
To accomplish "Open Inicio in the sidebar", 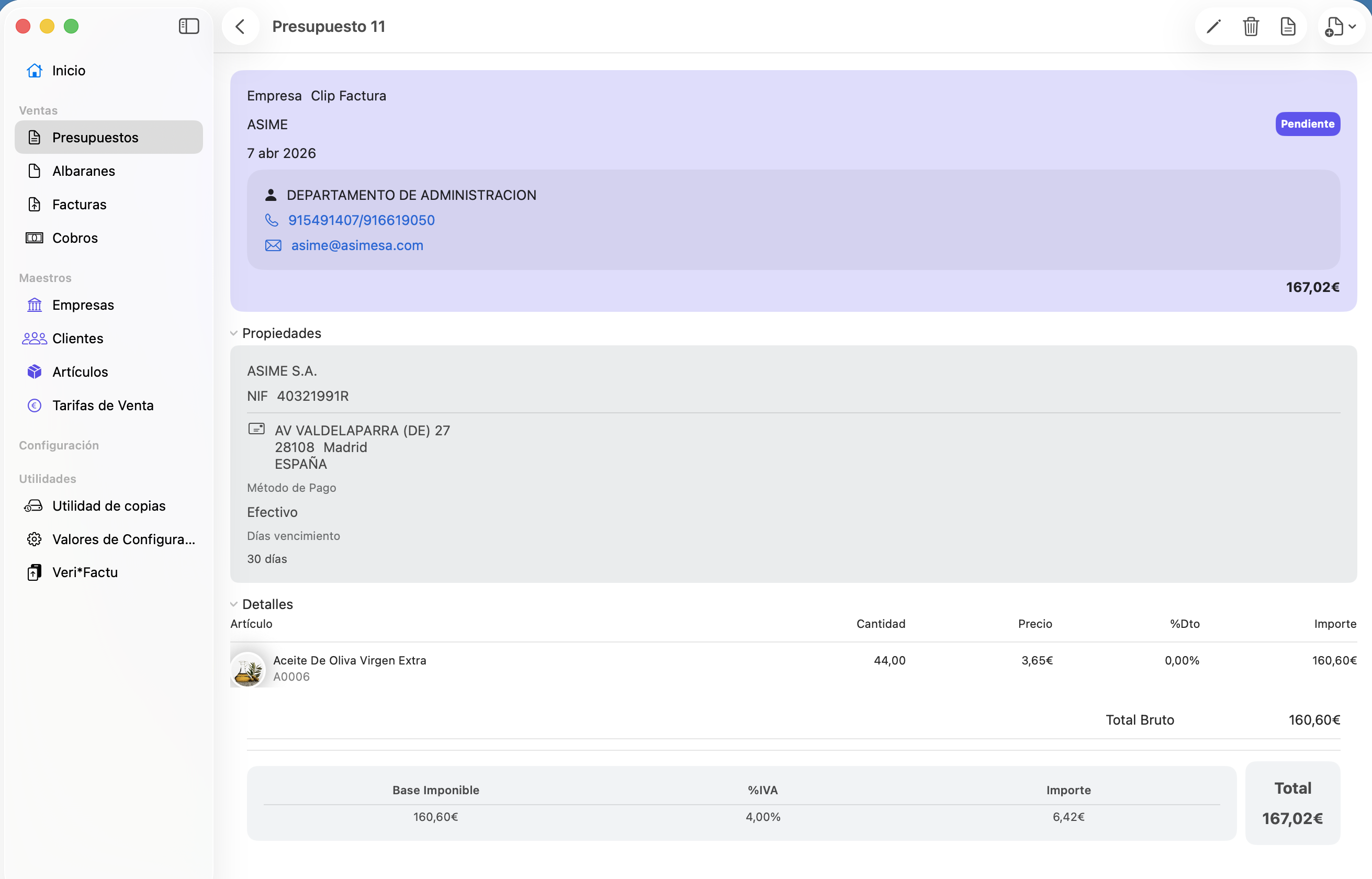I will (69, 70).
